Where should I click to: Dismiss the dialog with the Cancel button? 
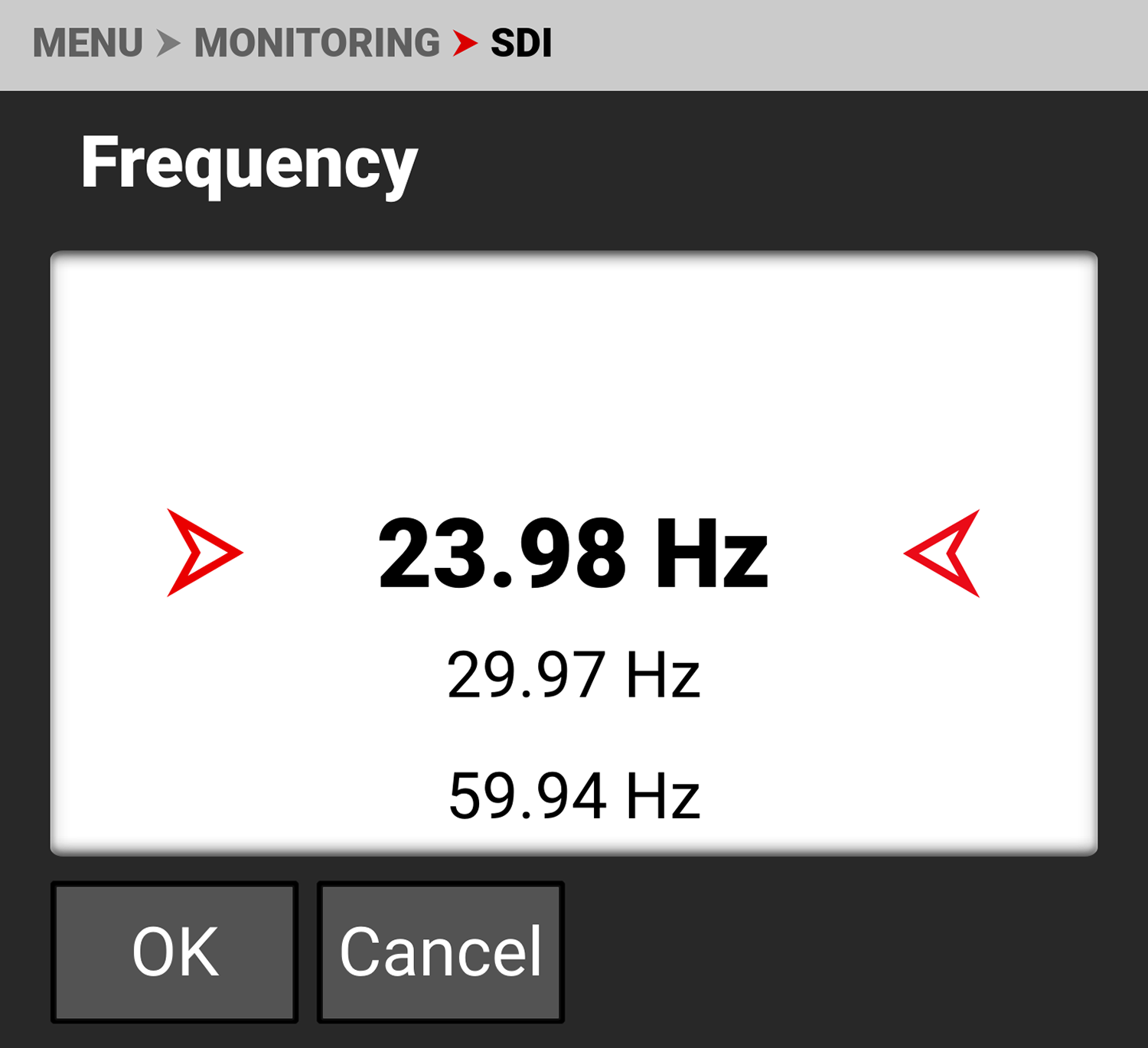coord(441,952)
